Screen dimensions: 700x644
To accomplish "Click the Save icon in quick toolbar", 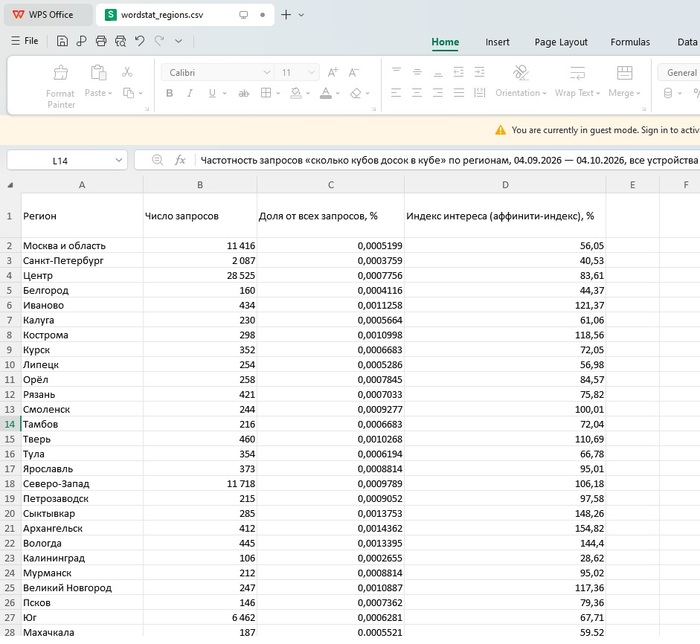I will [62, 41].
